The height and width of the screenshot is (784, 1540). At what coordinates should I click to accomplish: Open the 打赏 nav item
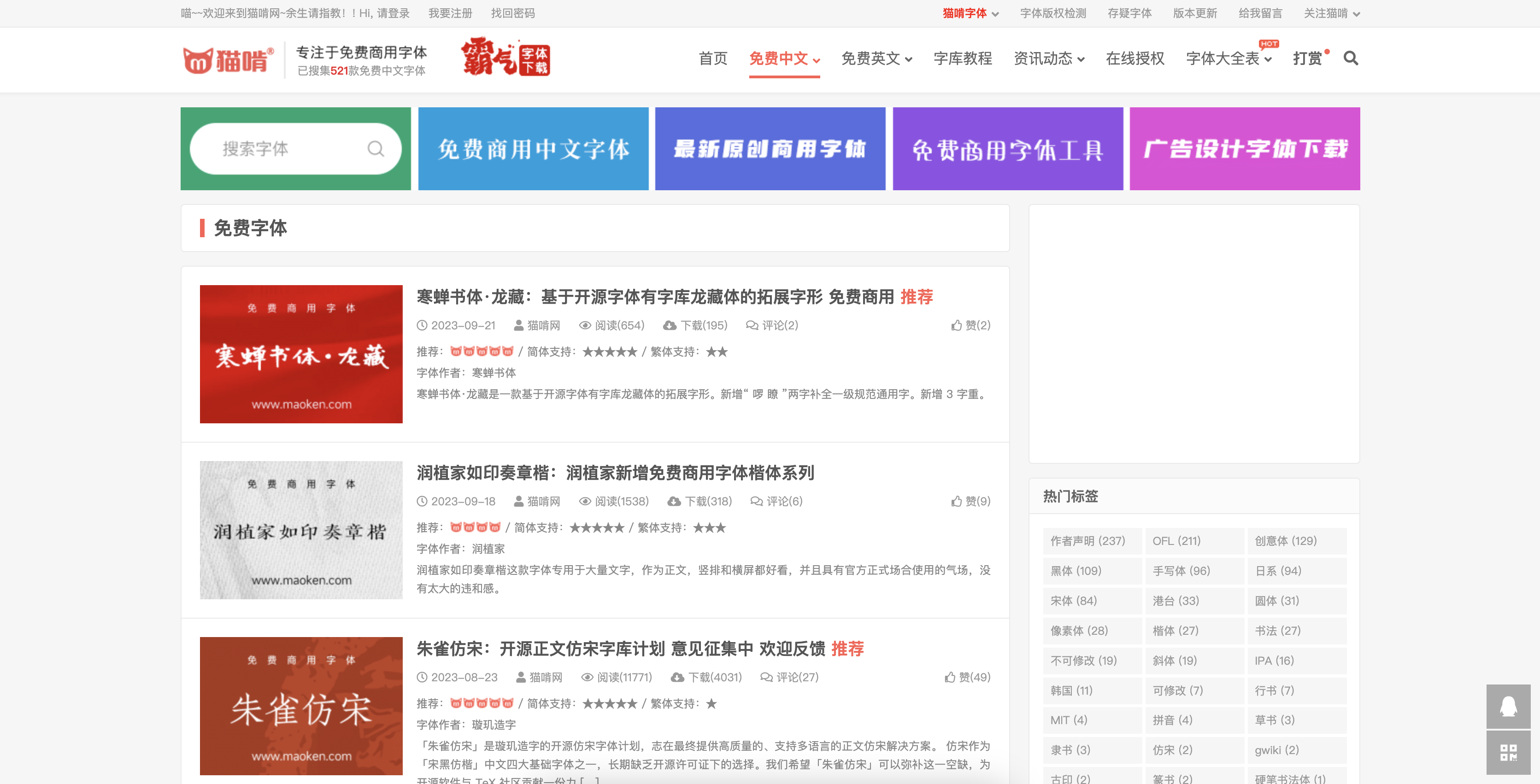coord(1307,59)
